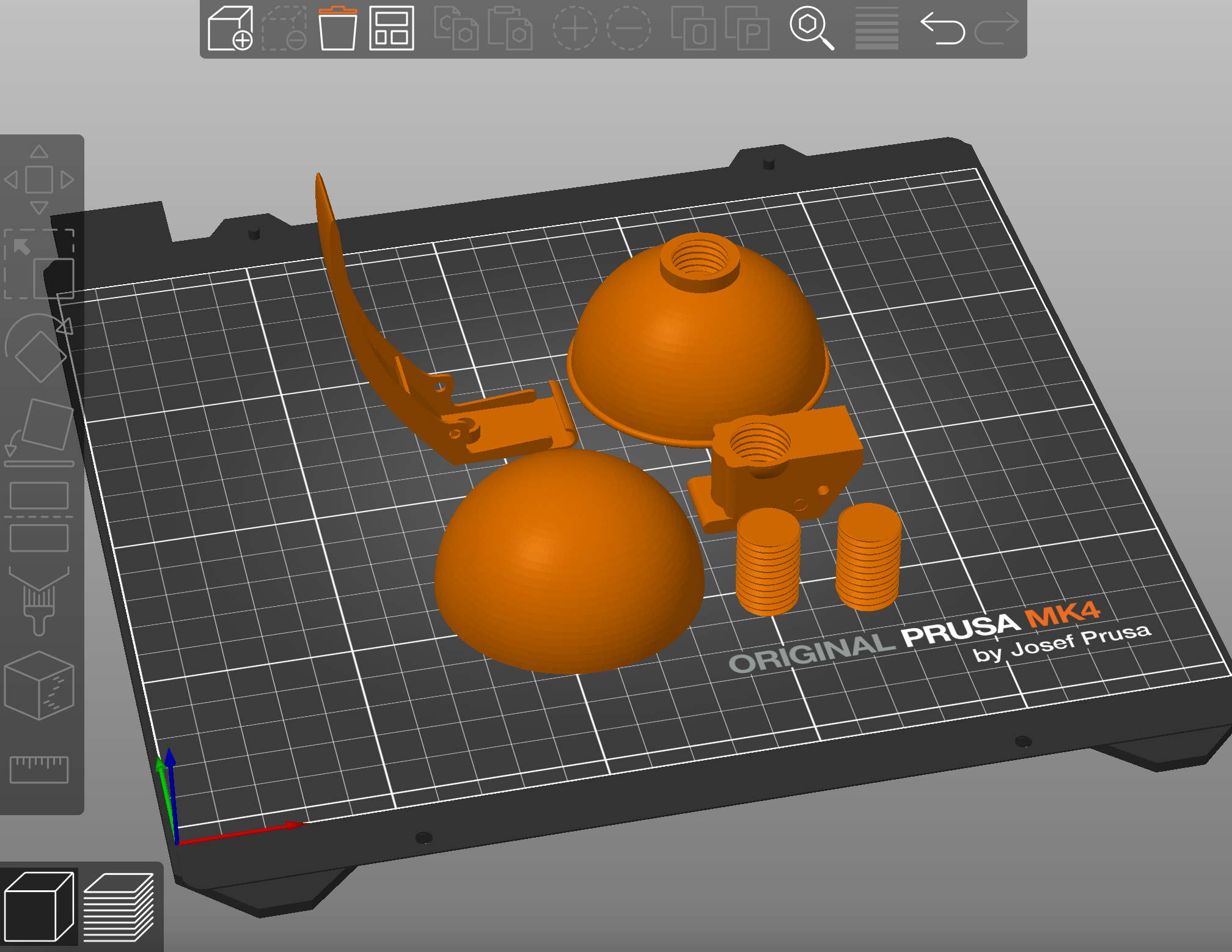This screenshot has width=1232, height=952.
Task: Click the Add model icon
Action: (230, 28)
